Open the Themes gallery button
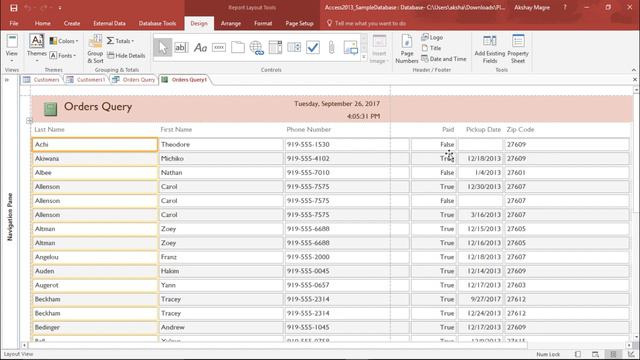The height and width of the screenshot is (360, 640). [x=36, y=48]
